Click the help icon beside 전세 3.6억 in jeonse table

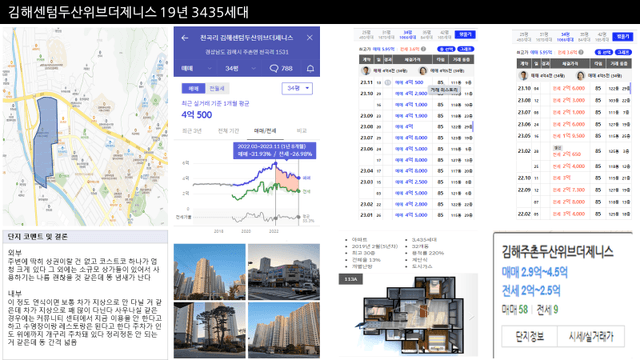[x=581, y=52]
